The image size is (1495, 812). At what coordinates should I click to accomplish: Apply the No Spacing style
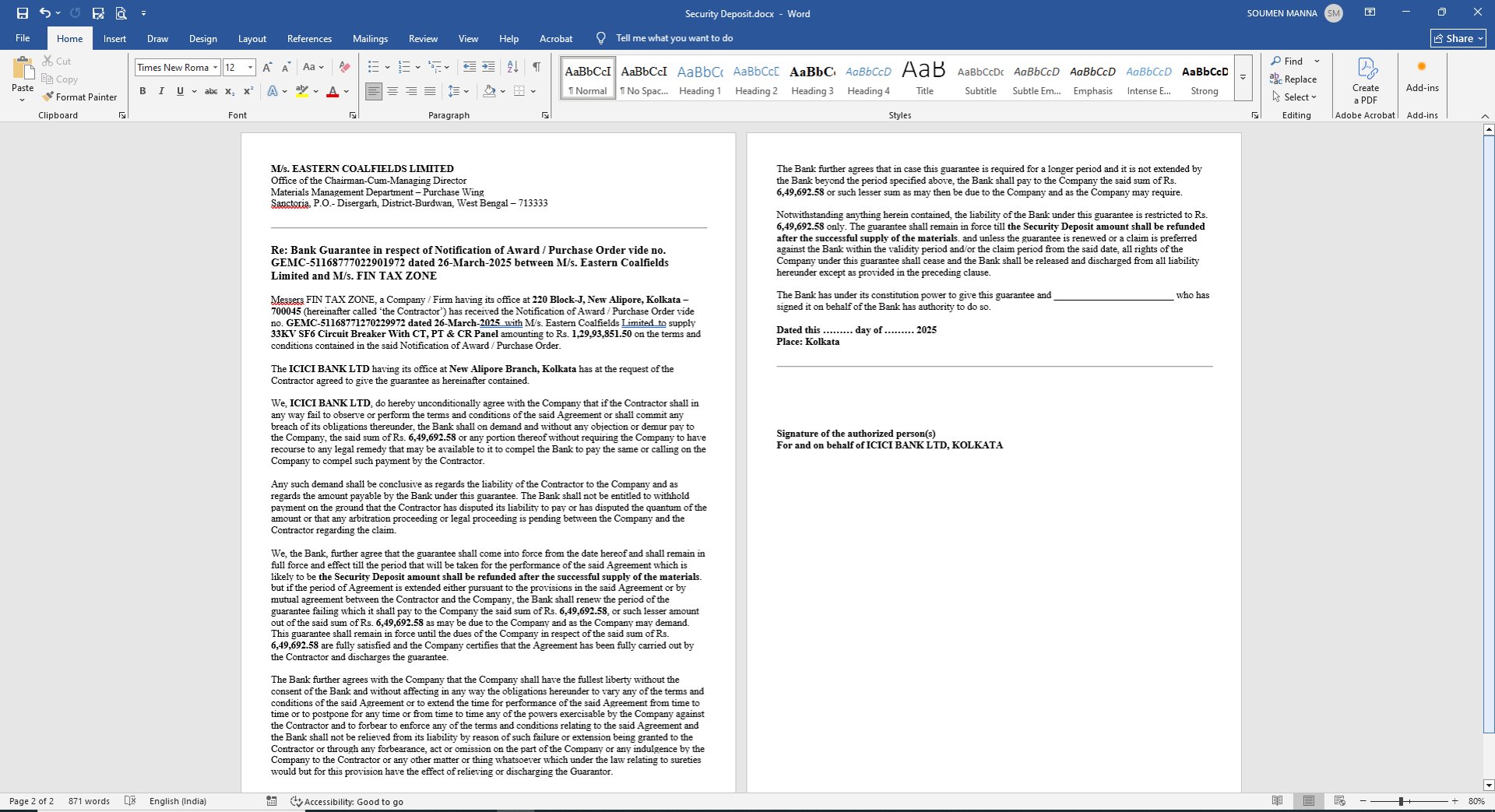(x=644, y=77)
